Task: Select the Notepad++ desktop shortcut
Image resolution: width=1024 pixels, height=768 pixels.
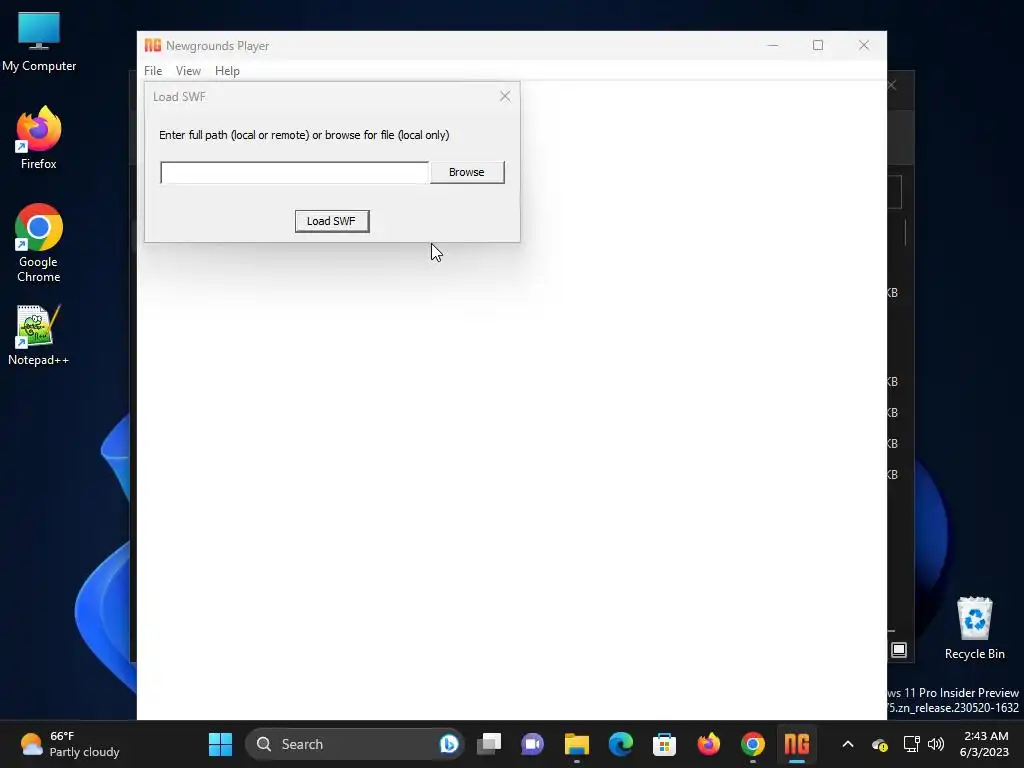Action: coord(39,335)
